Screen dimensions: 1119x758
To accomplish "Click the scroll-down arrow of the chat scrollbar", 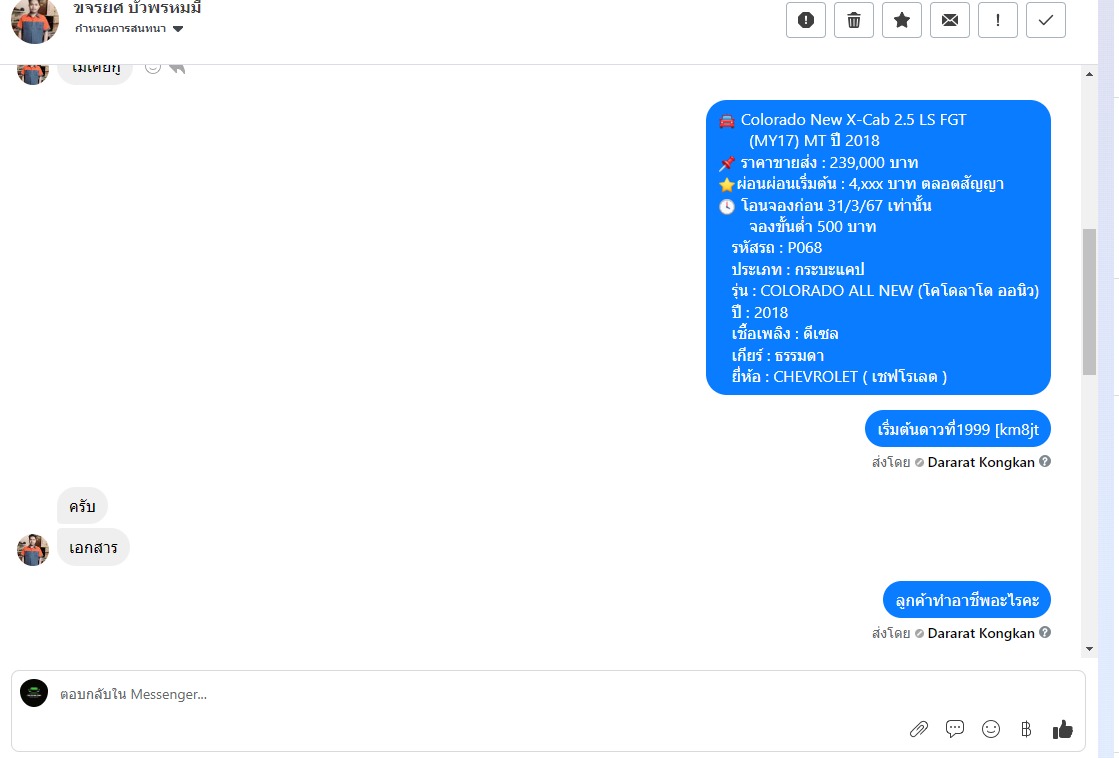I will click(1089, 649).
